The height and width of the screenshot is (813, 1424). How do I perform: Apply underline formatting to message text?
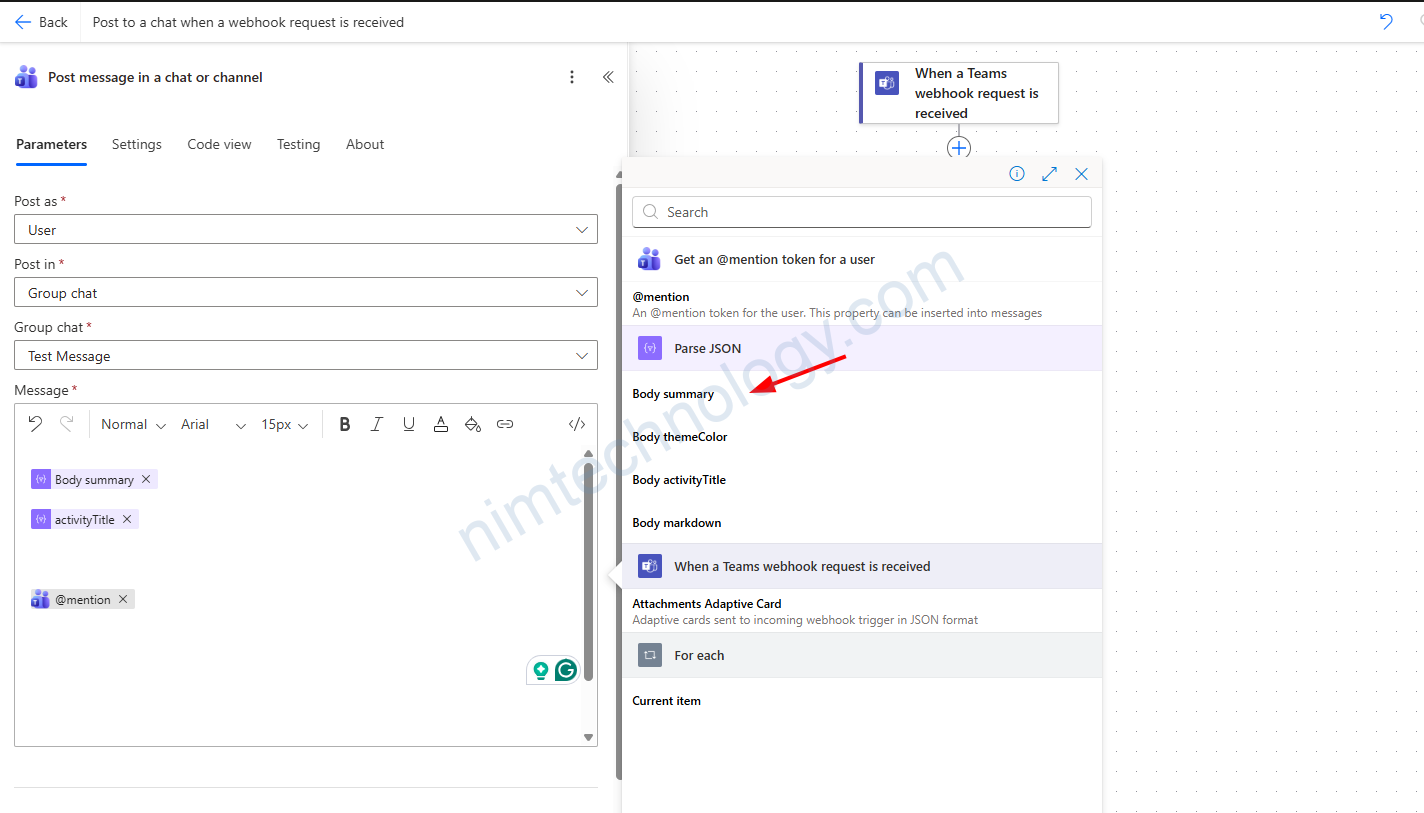click(x=409, y=424)
